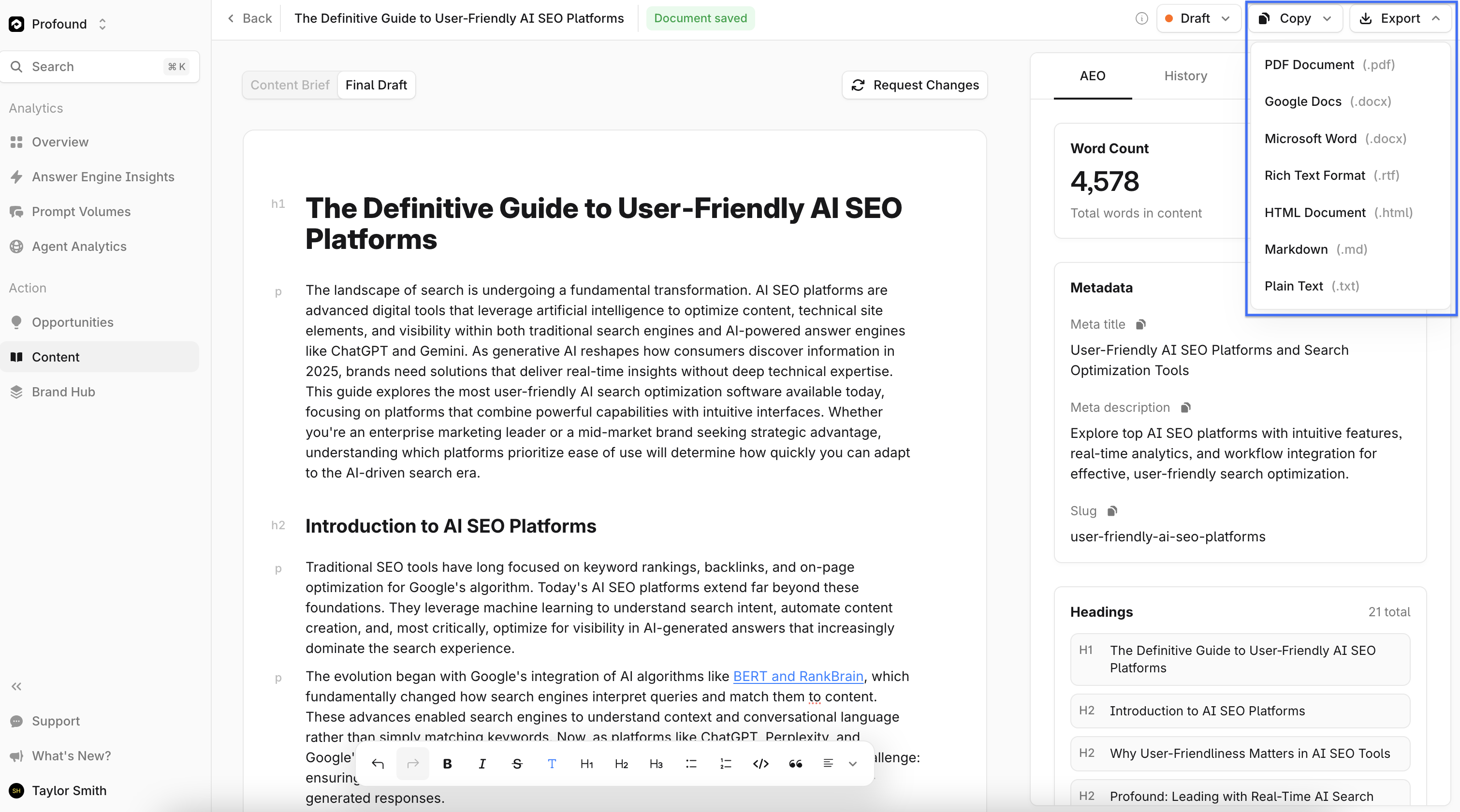Click the 21 total headings count
Screen dimensions: 1460x812
1389,612
